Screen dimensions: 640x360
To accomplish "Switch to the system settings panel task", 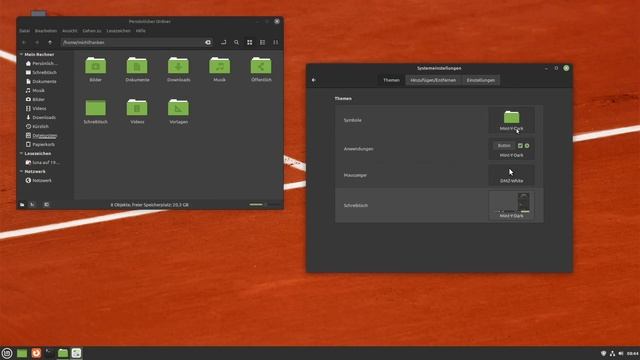I will (76, 353).
